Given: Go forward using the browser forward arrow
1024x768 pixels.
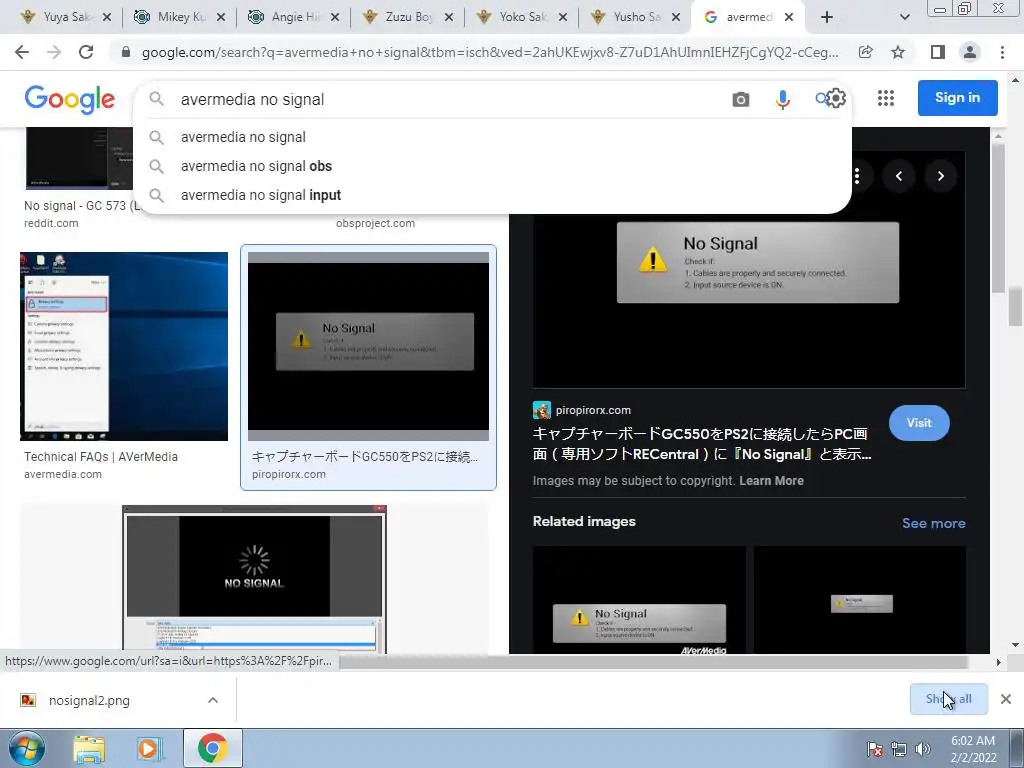Looking at the screenshot, I should [54, 52].
